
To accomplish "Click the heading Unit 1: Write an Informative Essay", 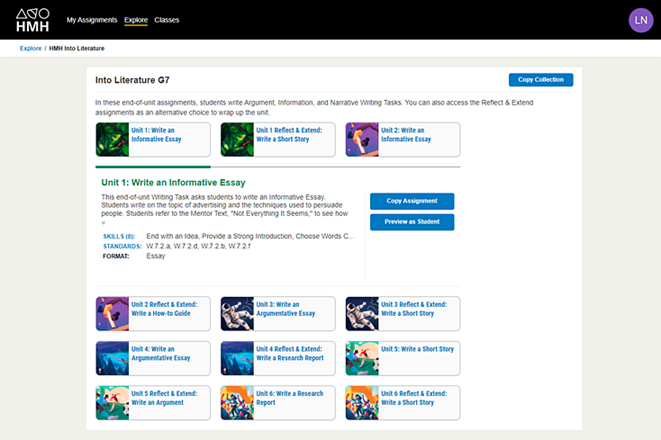I will pos(173,182).
